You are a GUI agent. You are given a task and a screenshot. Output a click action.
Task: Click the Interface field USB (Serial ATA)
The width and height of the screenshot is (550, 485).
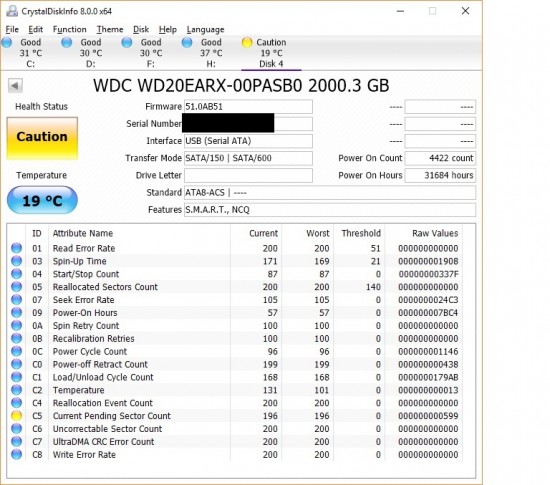point(248,141)
